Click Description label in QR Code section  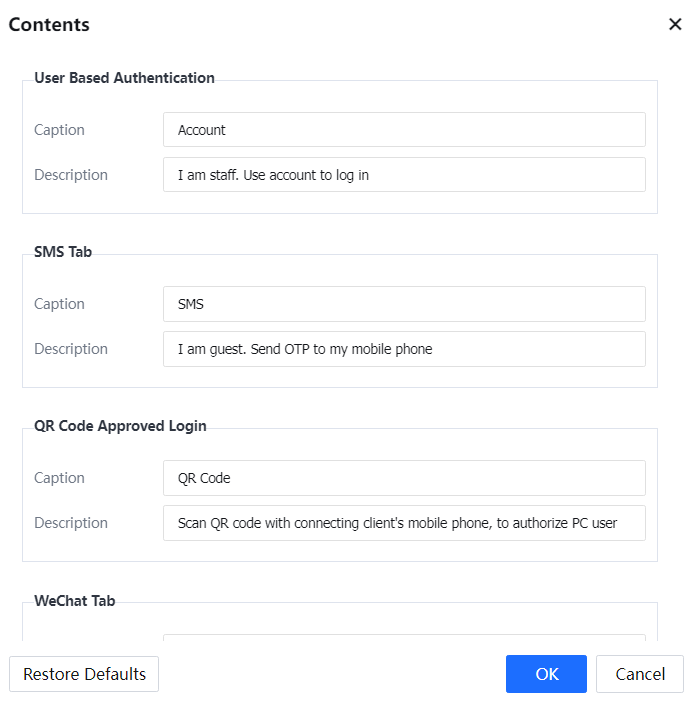(71, 523)
